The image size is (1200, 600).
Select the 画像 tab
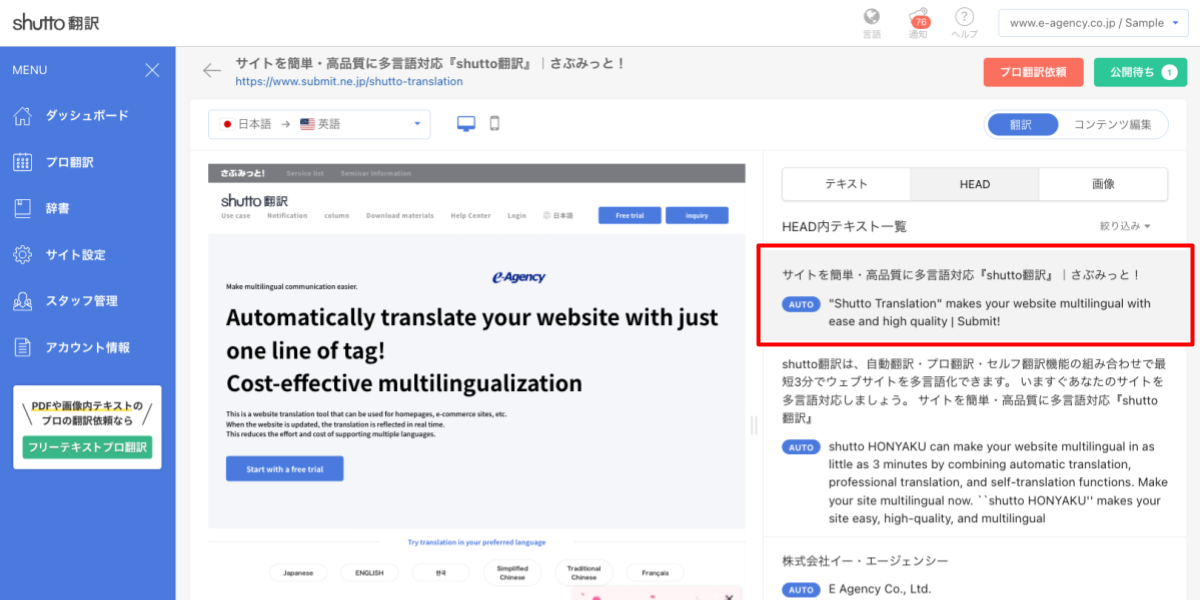(1103, 184)
